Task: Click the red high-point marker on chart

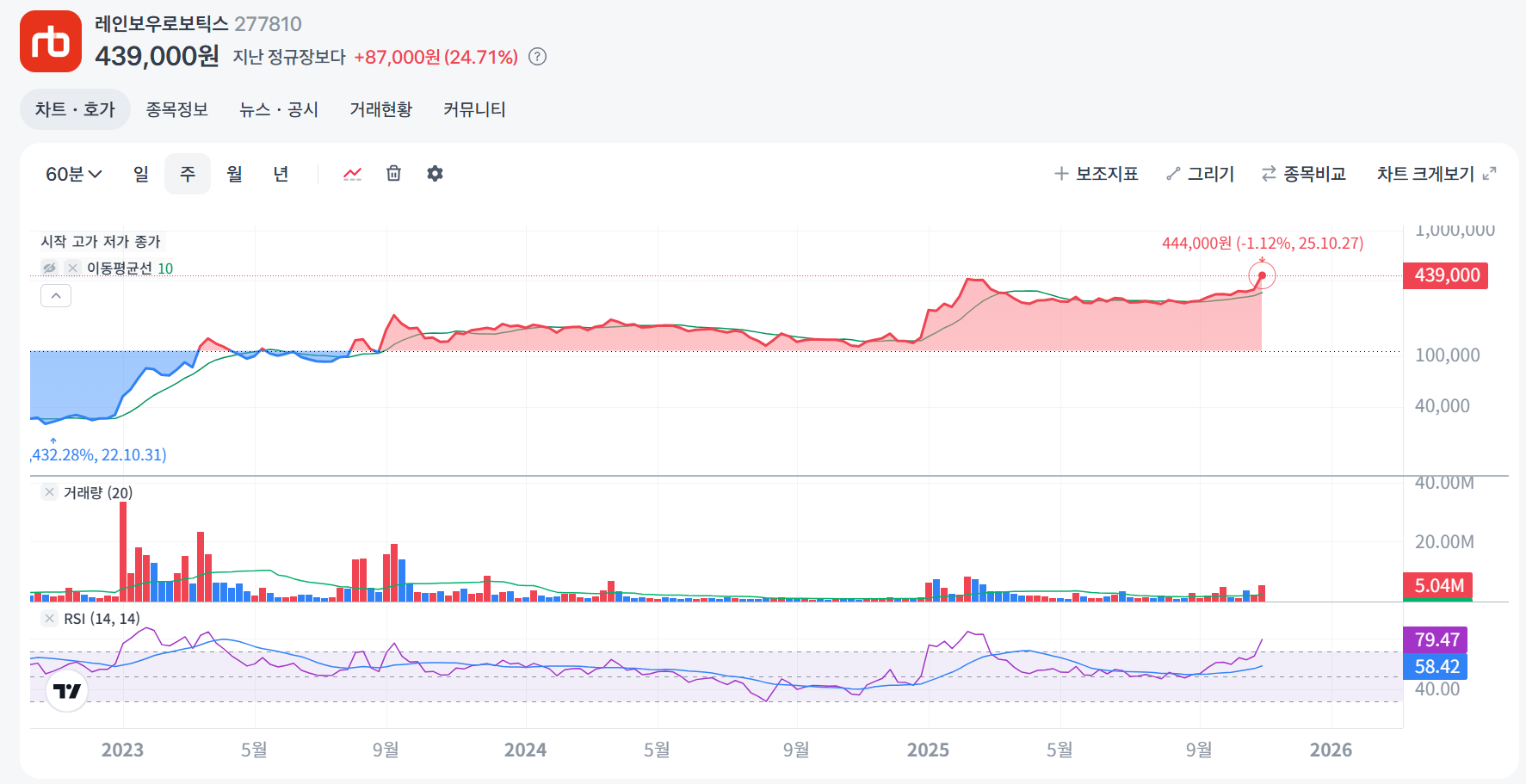Action: tap(1262, 275)
